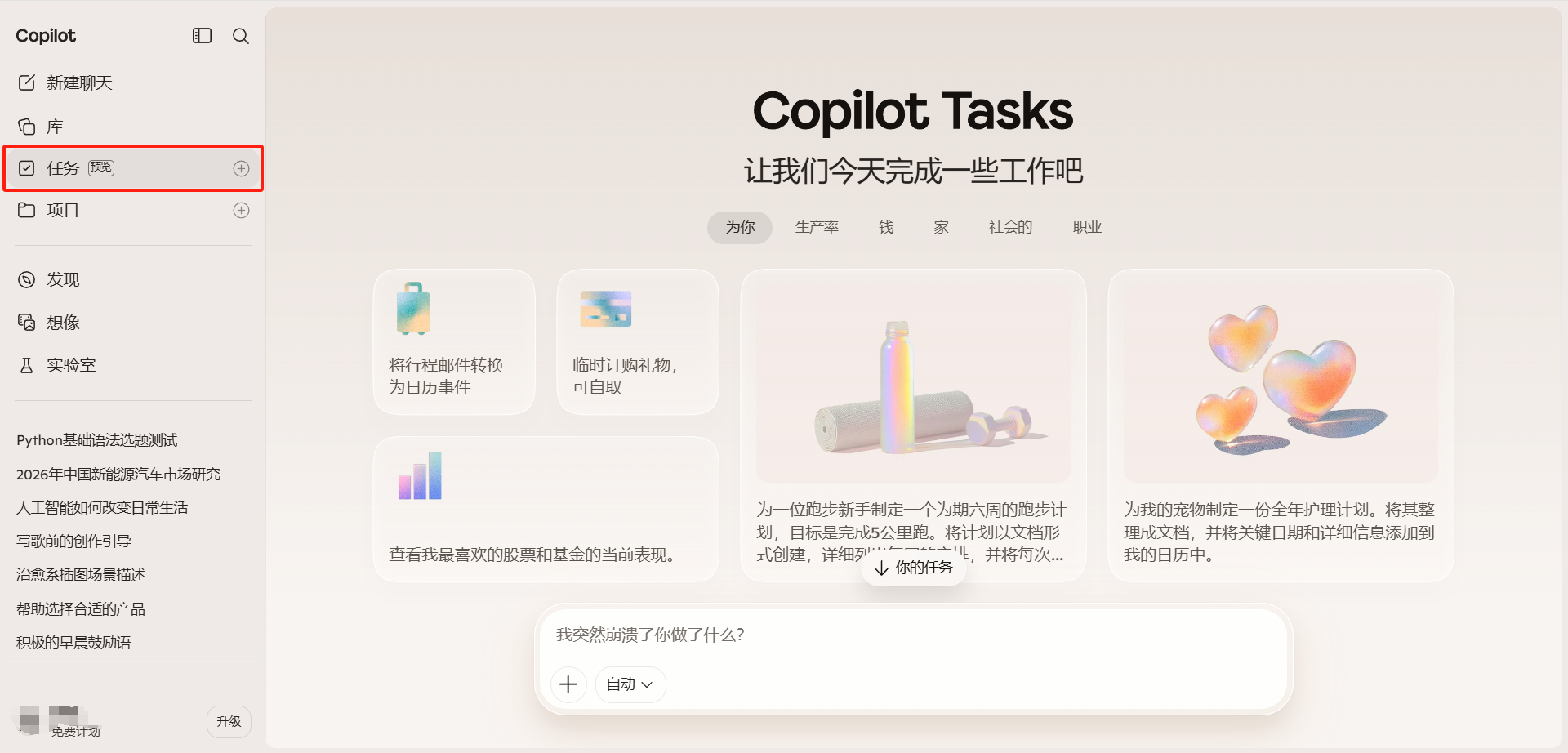Open chat 2026年中国新能源汽车市场研究

(118, 475)
